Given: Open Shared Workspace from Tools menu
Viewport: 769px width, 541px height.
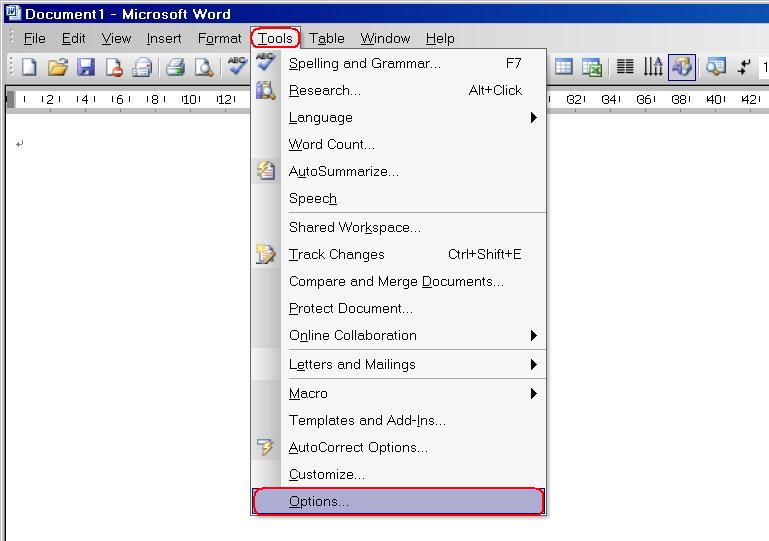Looking at the screenshot, I should [x=398, y=227].
